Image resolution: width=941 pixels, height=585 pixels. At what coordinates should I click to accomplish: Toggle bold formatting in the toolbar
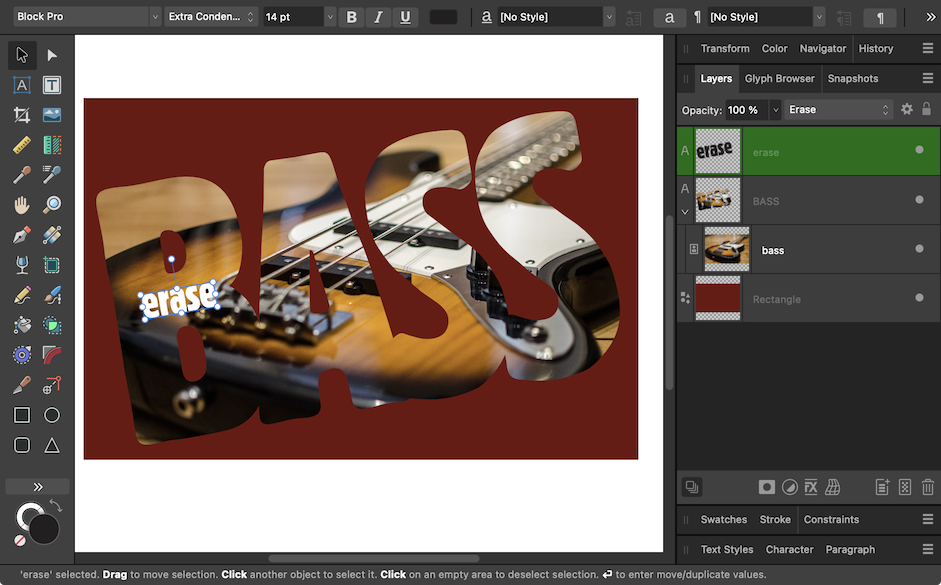[351, 16]
